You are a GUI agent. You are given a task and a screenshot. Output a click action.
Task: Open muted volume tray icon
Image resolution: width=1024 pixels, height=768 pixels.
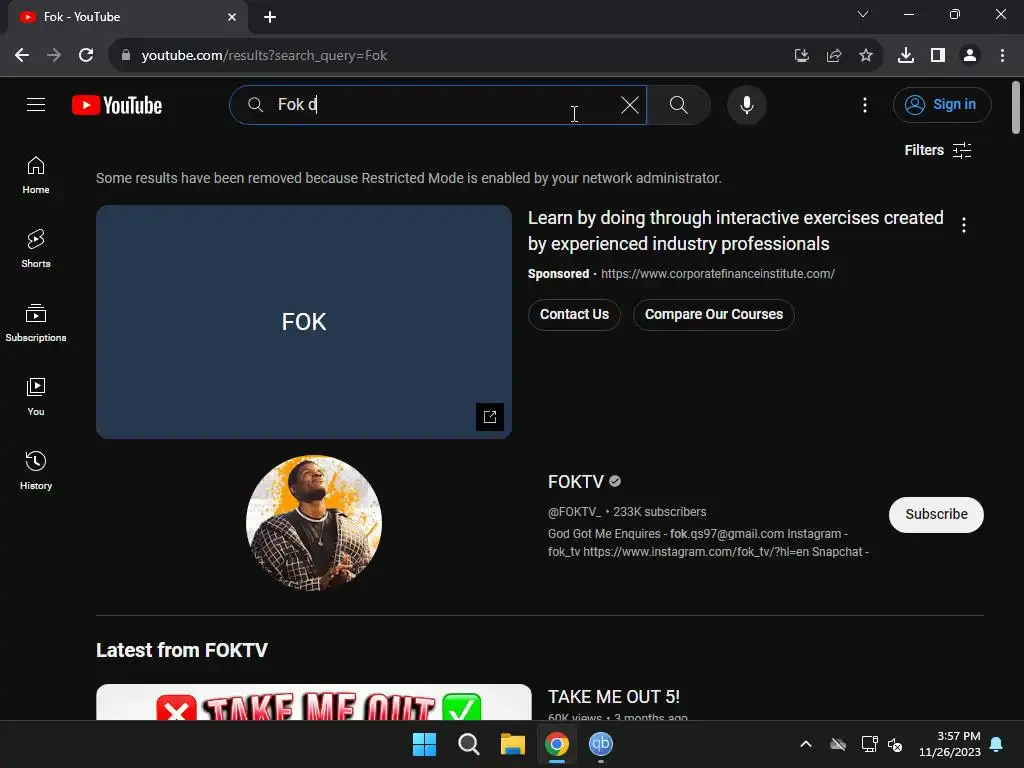click(895, 744)
